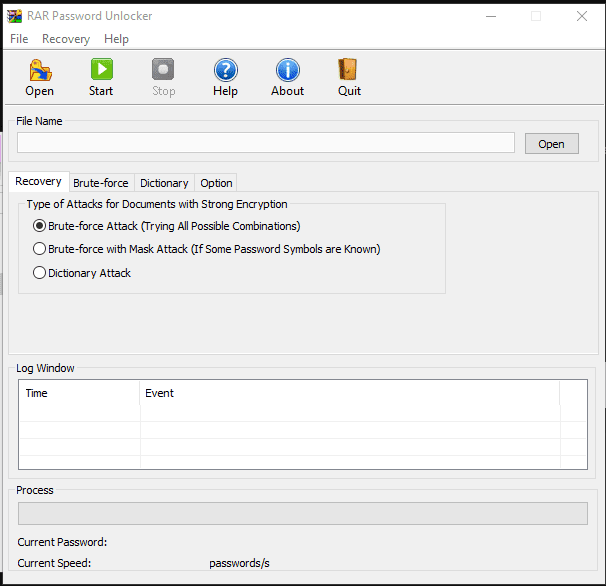606x586 pixels.
Task: Go to the Option tab
Action: click(216, 183)
